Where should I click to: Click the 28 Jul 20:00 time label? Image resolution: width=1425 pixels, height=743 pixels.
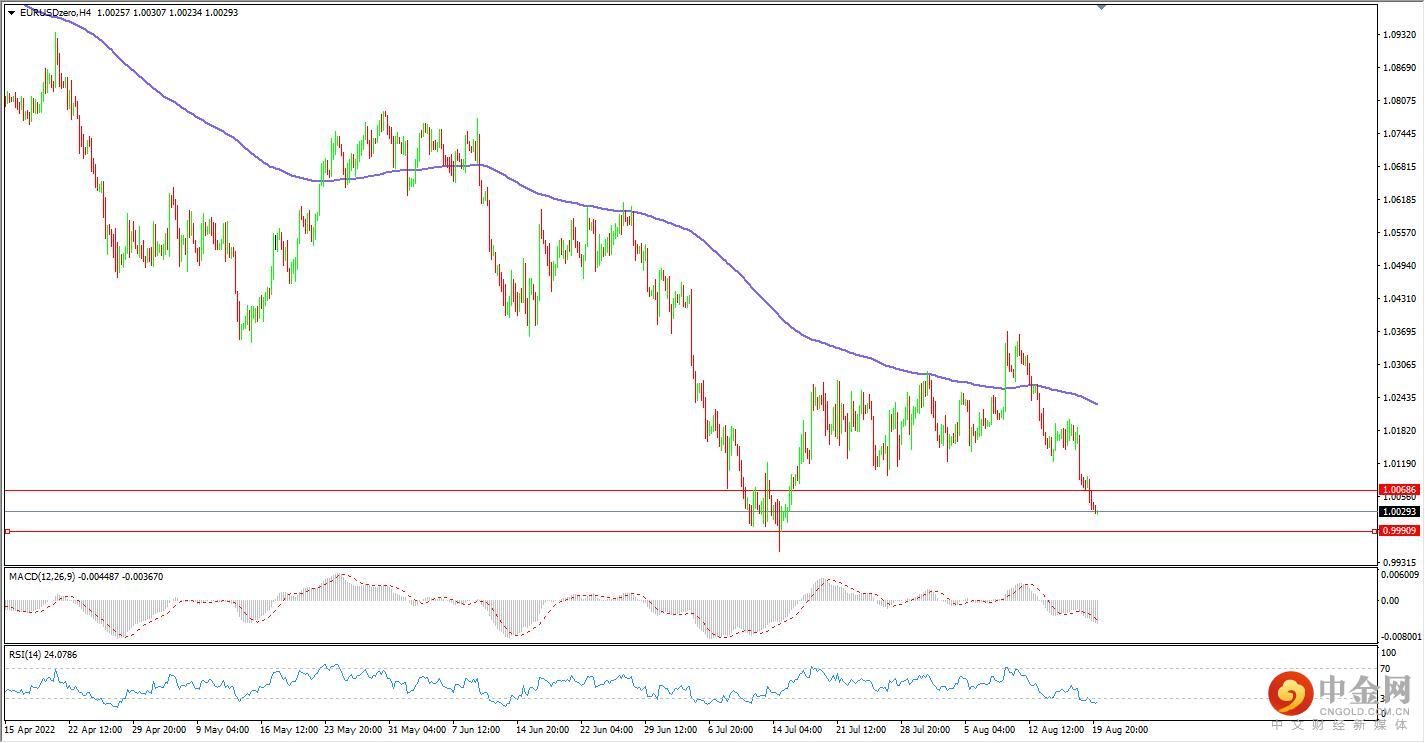coord(926,730)
